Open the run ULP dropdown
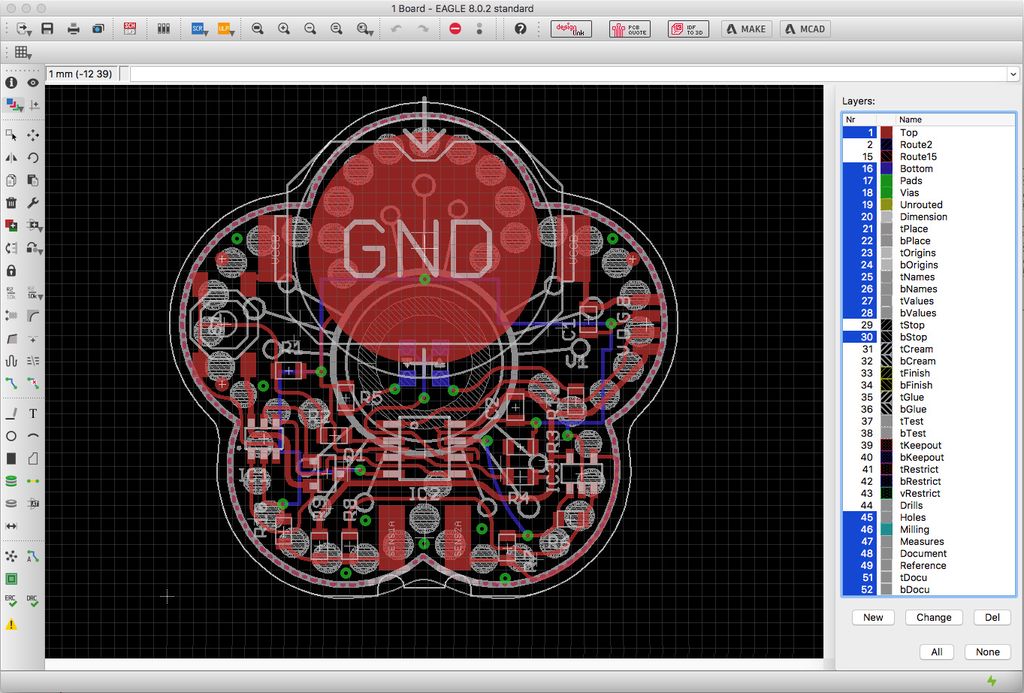Image resolution: width=1024 pixels, height=693 pixels. (225, 29)
